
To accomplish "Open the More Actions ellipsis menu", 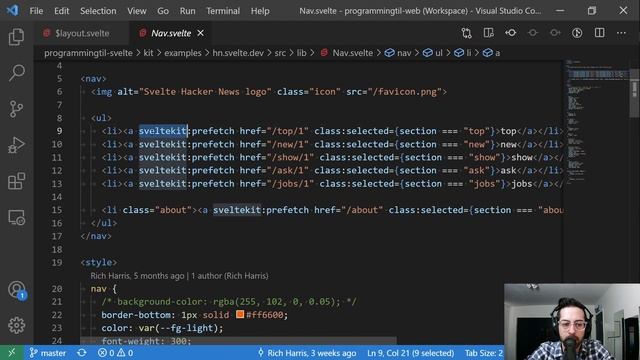I will (x=621, y=33).
